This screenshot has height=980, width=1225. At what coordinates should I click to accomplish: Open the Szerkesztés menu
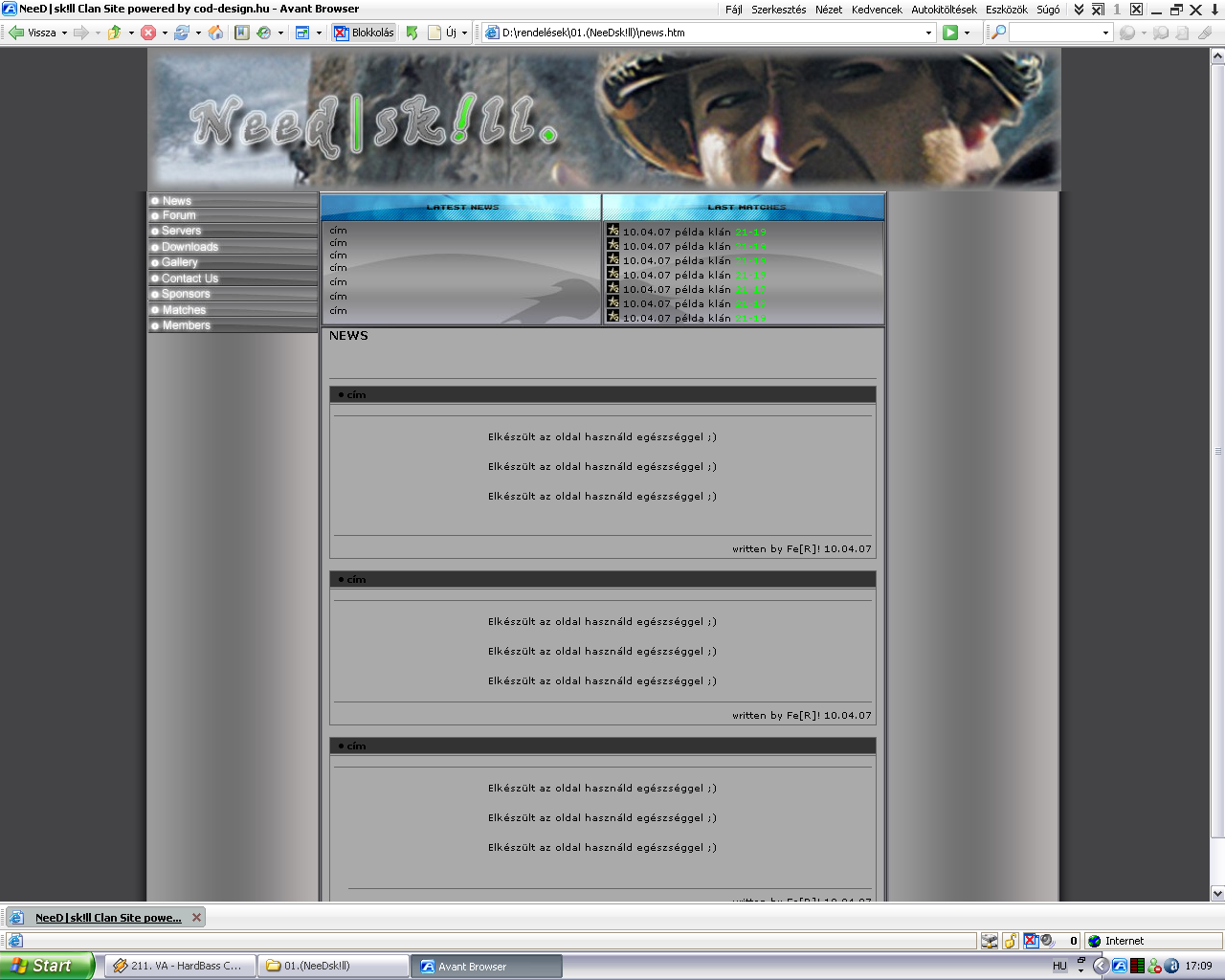point(779,10)
